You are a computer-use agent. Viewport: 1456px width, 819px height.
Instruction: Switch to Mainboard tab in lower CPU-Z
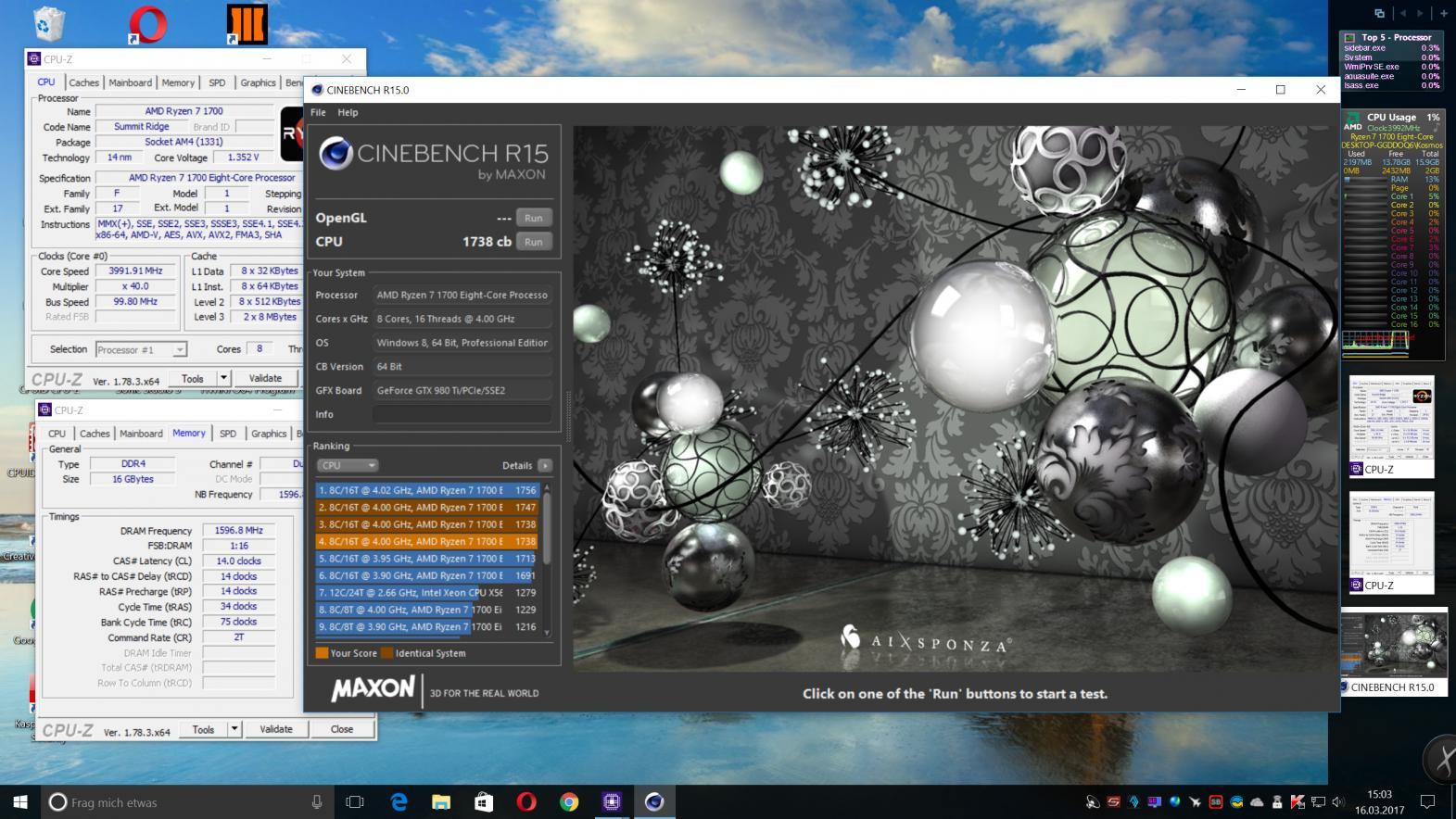coord(141,434)
